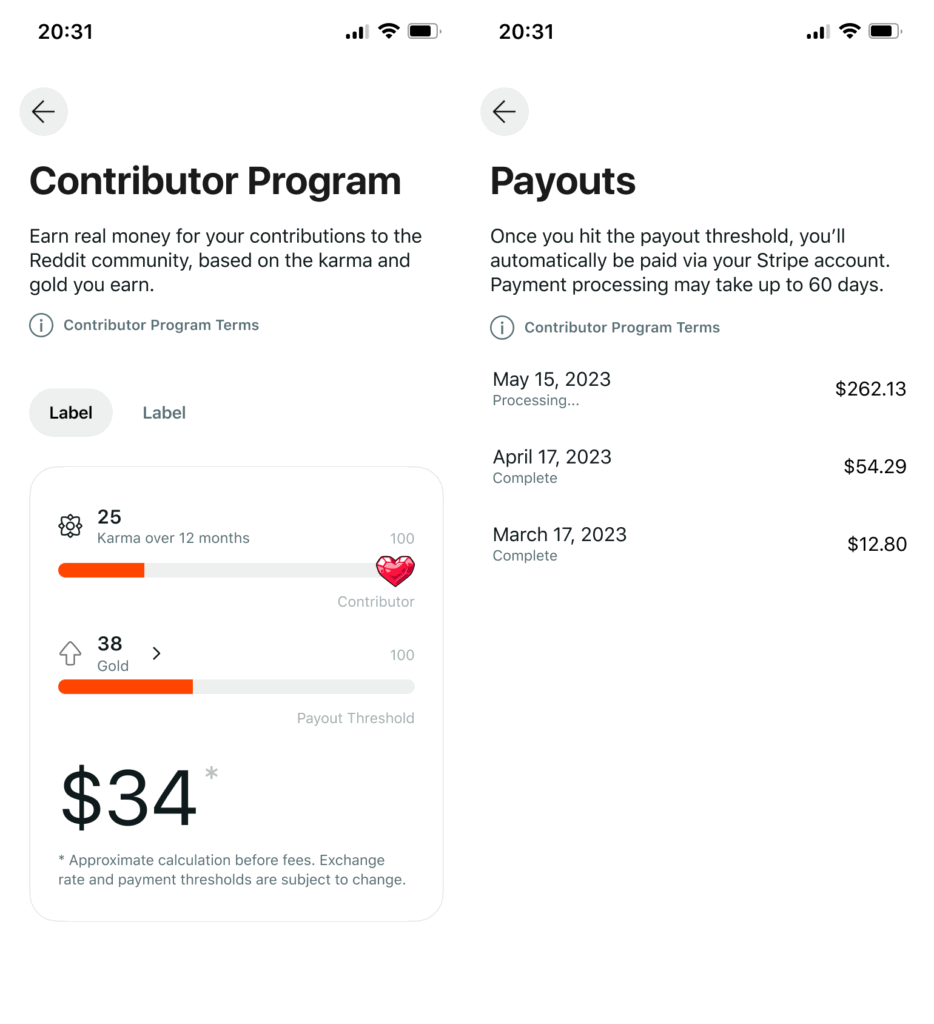Tap the info icon on the Payouts screen
The image size is (934, 1024).
502,327
